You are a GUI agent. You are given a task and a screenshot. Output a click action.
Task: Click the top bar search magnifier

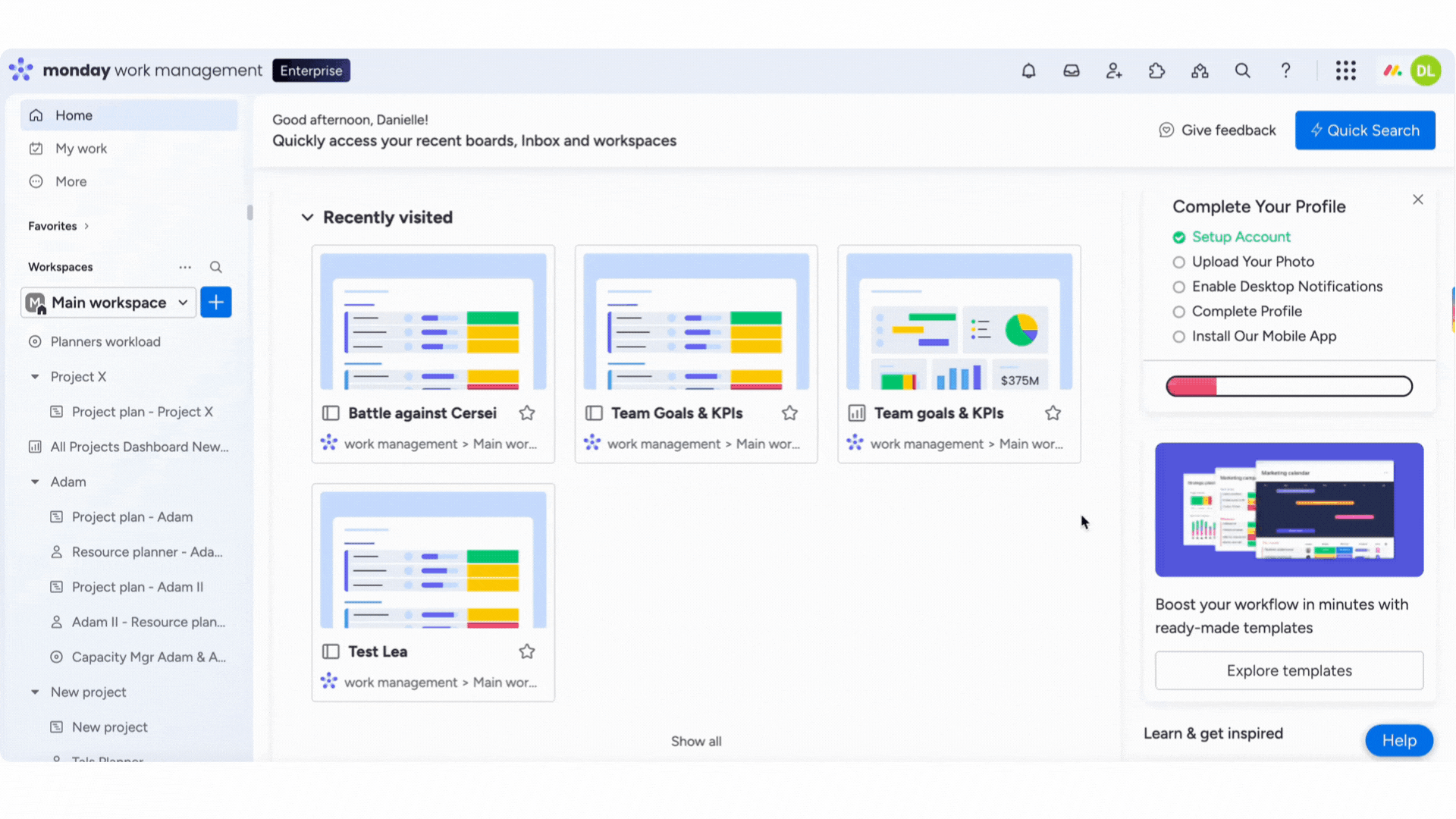1242,71
